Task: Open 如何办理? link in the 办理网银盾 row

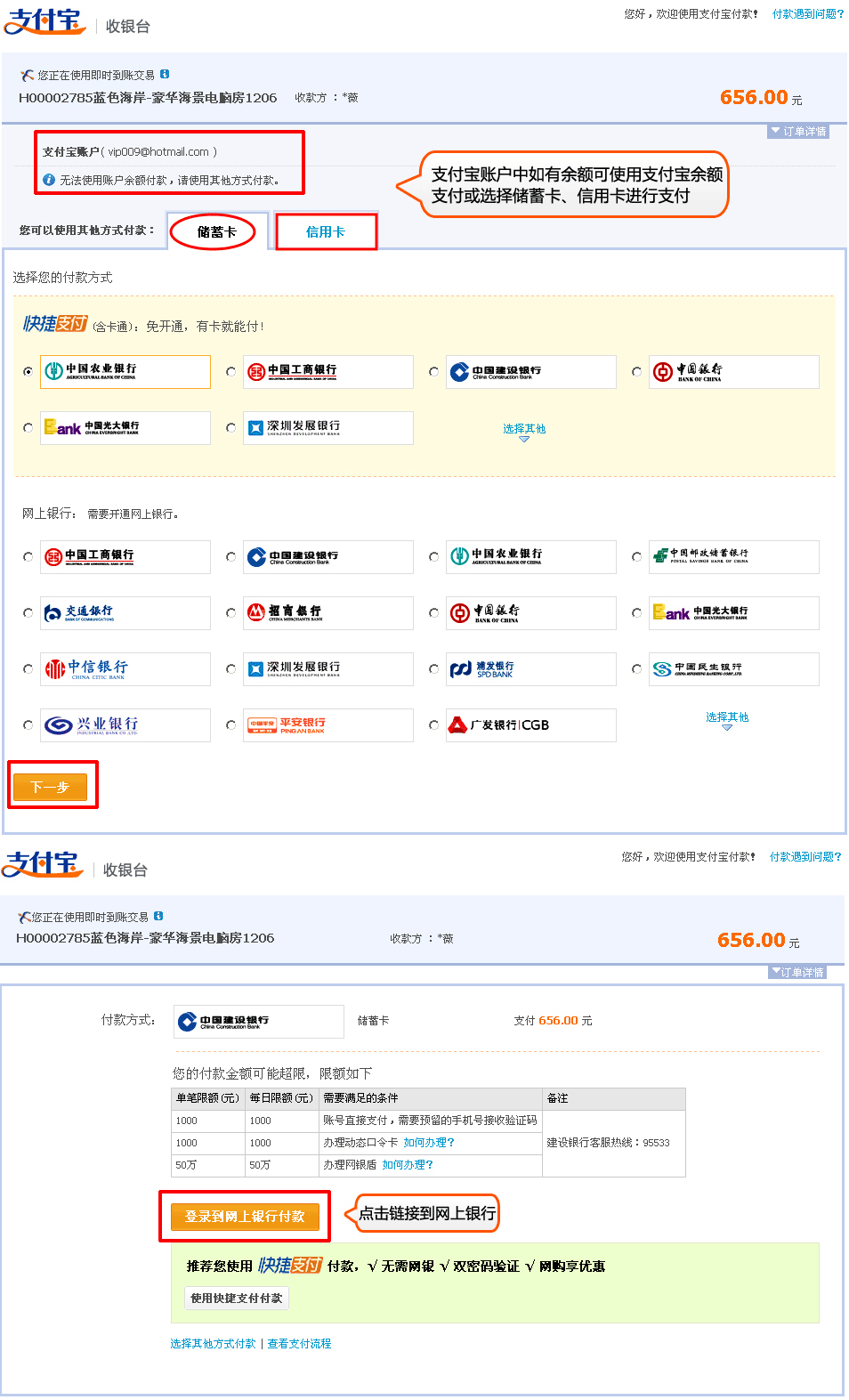Action: [x=408, y=1165]
